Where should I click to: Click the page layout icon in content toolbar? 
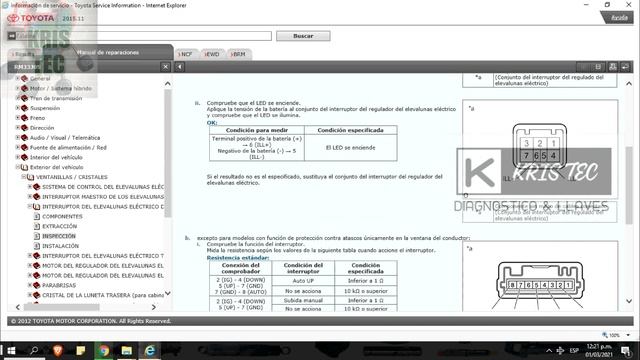tap(598, 67)
